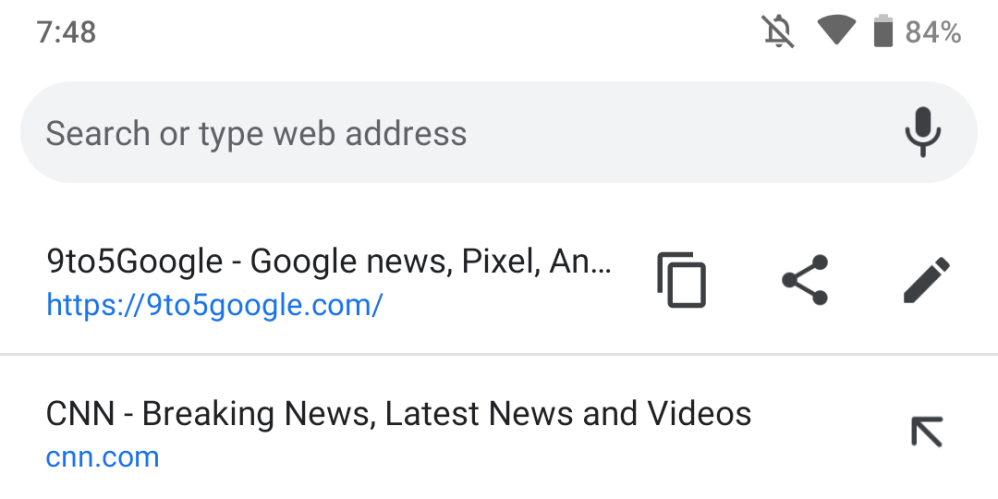Tap blank space right of cnn.com text

coord(500,459)
